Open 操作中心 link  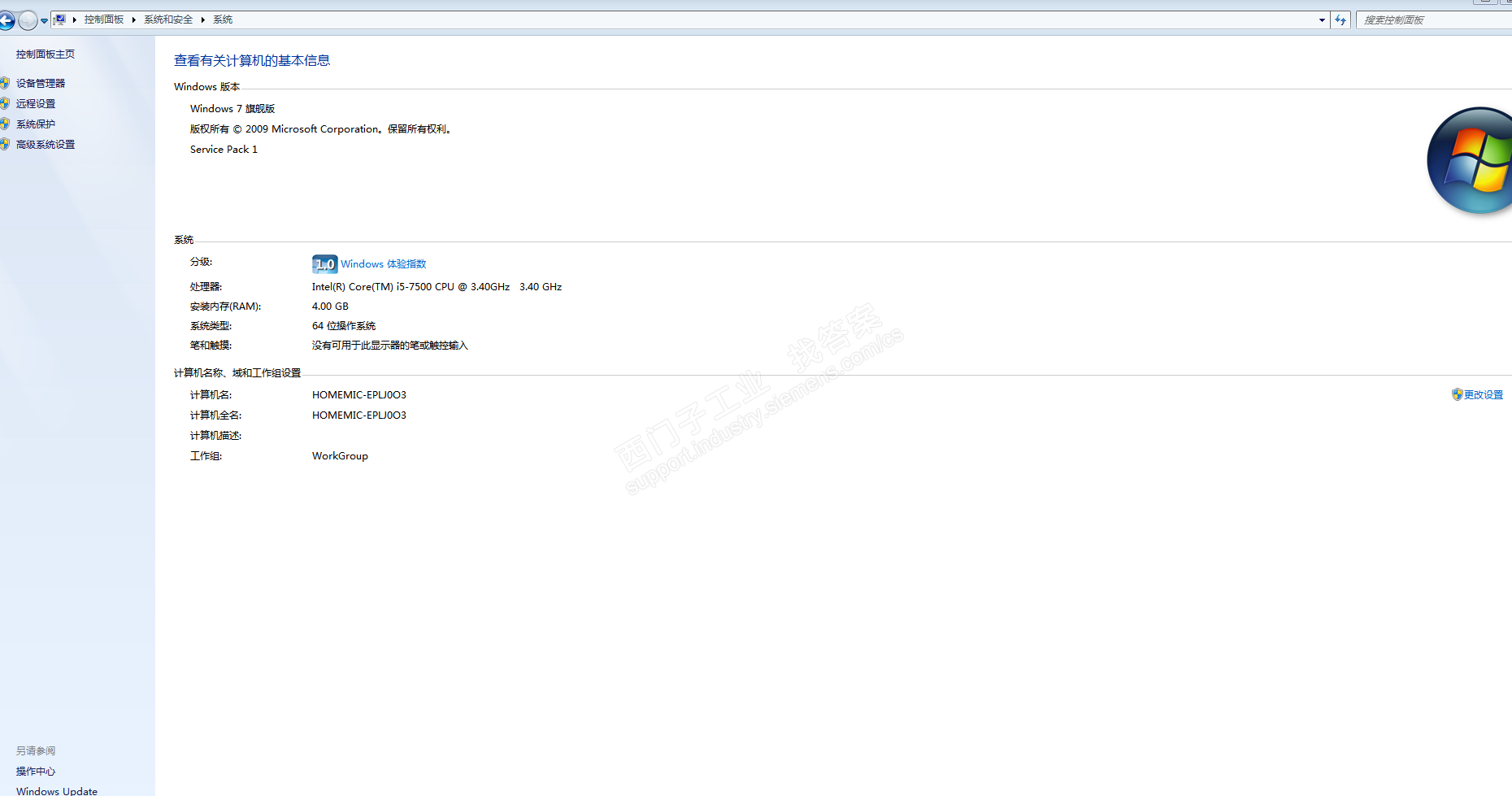point(36,772)
